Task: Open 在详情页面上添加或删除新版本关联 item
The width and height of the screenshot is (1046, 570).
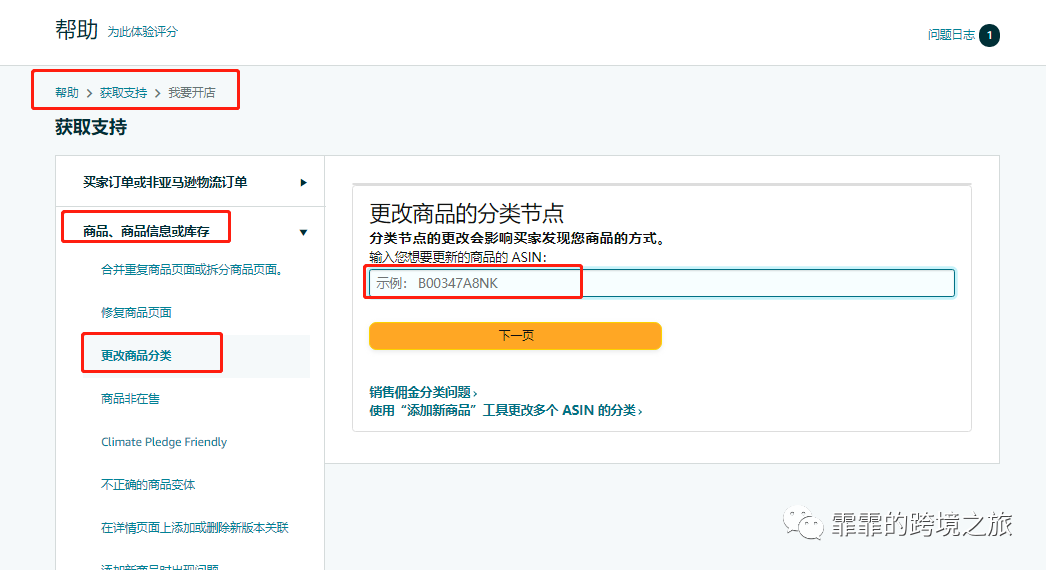Action: [x=195, y=528]
